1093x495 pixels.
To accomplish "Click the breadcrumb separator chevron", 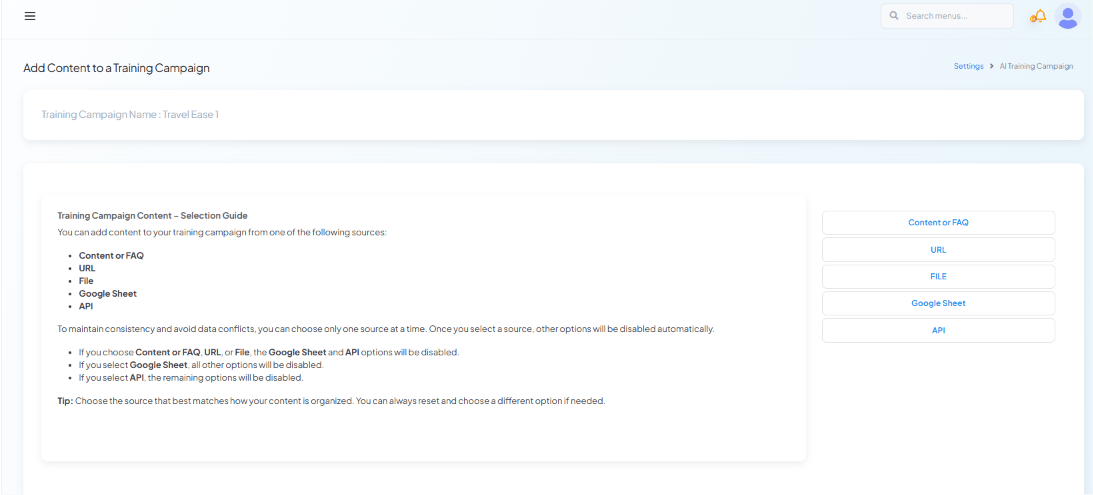I will pos(991,66).
